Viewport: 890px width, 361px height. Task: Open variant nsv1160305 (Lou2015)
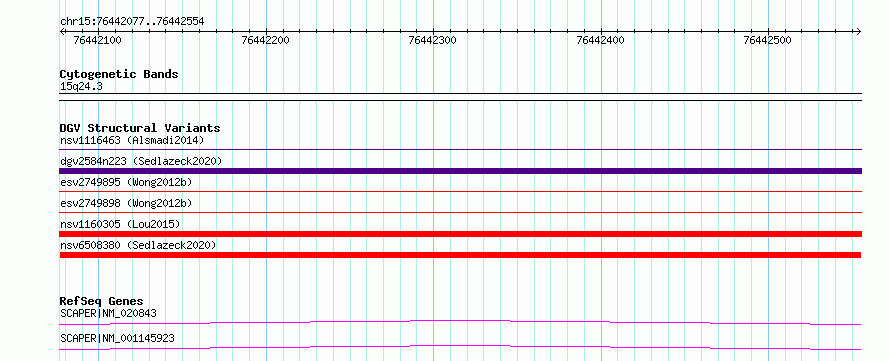[120, 224]
